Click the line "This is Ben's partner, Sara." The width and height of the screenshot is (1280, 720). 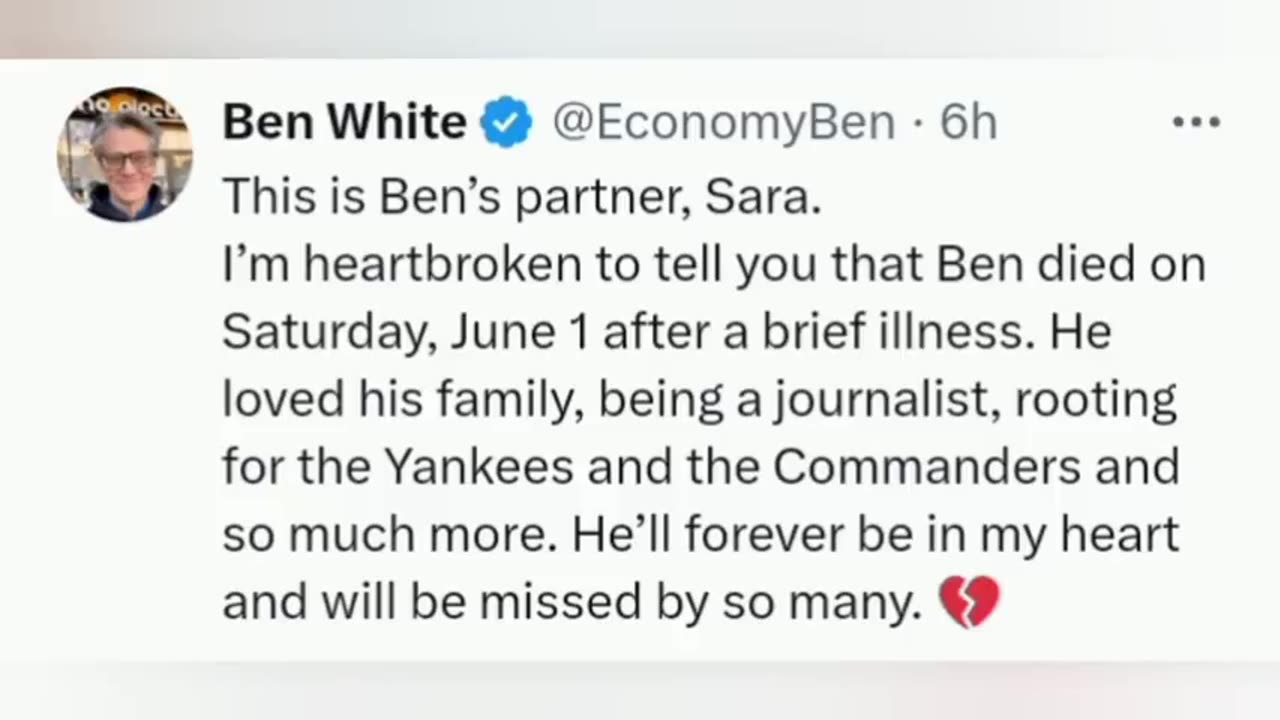point(521,197)
